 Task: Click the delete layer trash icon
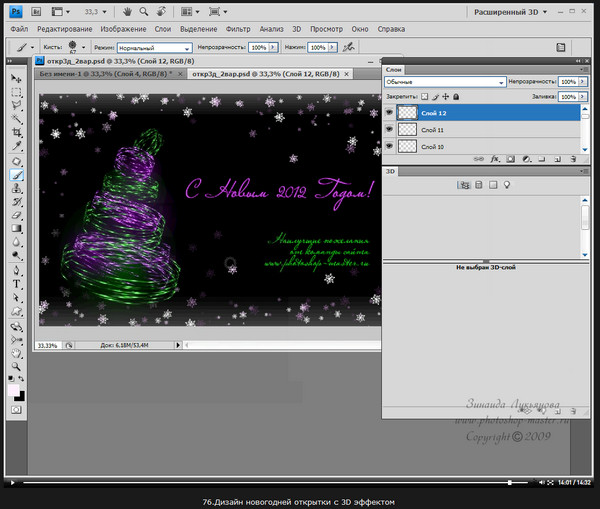tap(575, 158)
